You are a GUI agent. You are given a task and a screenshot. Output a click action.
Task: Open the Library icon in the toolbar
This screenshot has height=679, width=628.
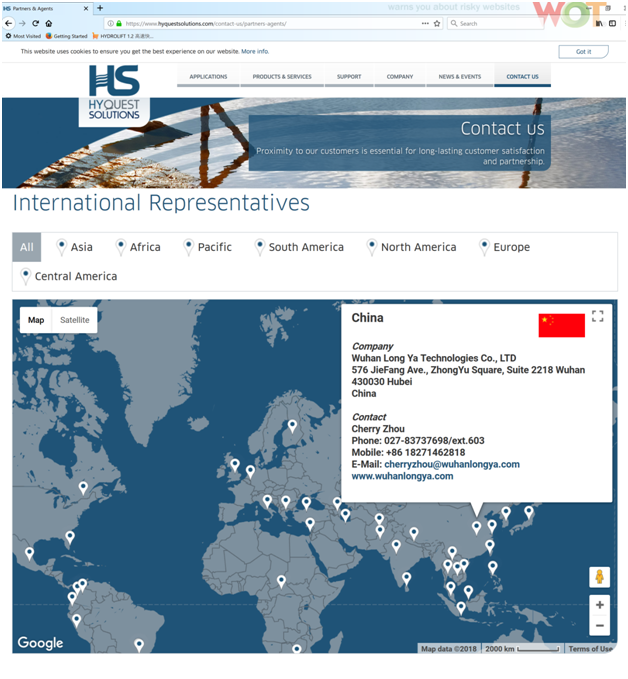click(x=599, y=23)
